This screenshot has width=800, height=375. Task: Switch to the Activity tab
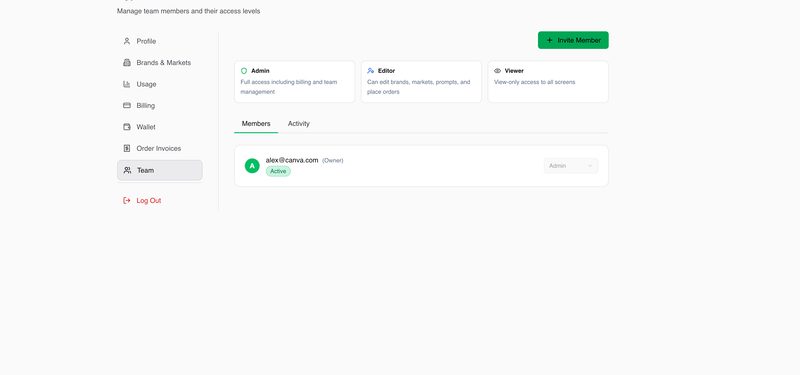click(298, 124)
